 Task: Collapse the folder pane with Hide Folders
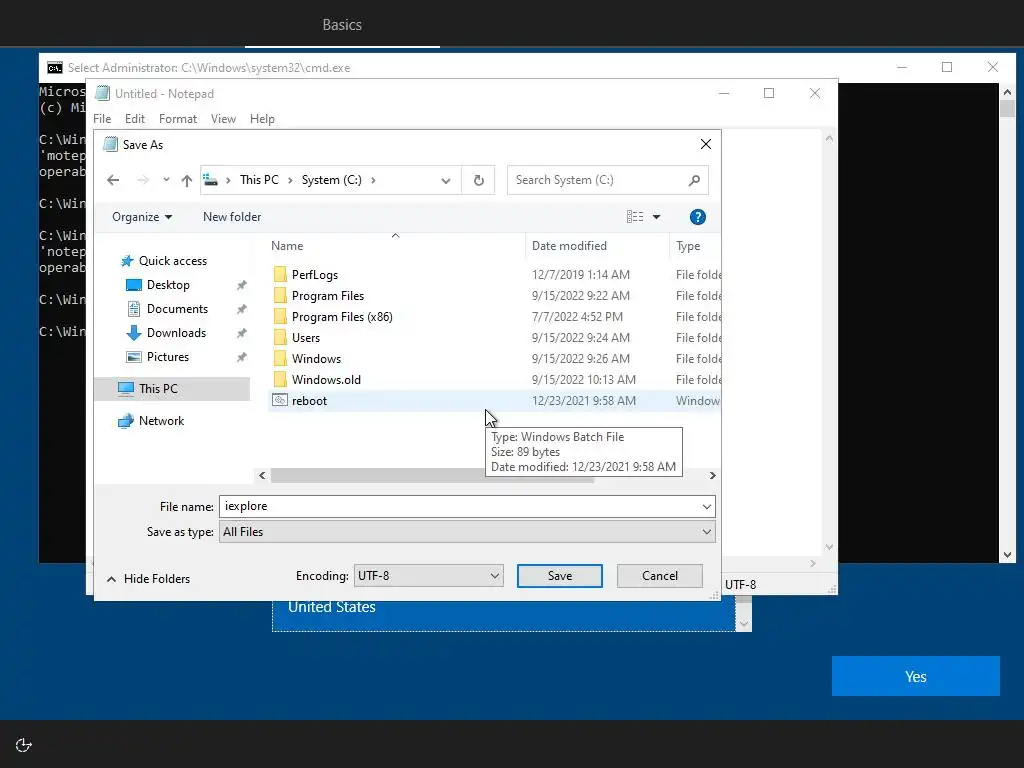click(148, 579)
